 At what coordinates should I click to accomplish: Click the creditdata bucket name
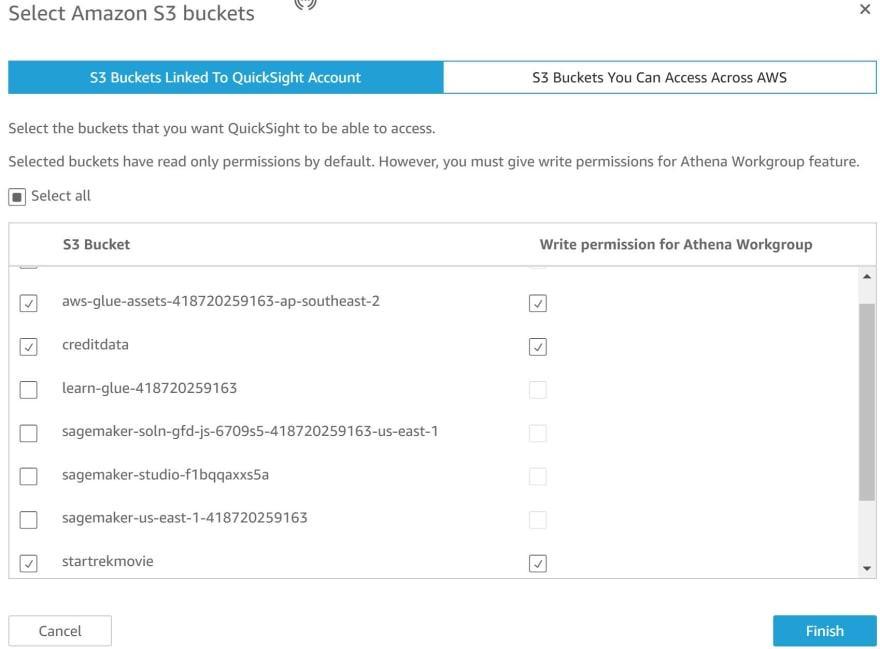95,345
